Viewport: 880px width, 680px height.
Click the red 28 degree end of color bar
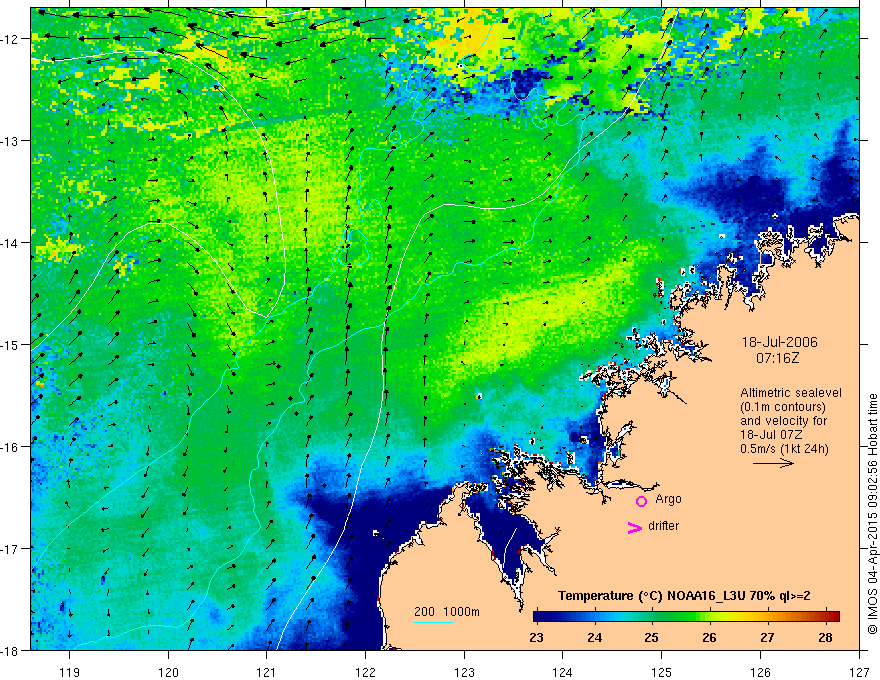(833, 617)
